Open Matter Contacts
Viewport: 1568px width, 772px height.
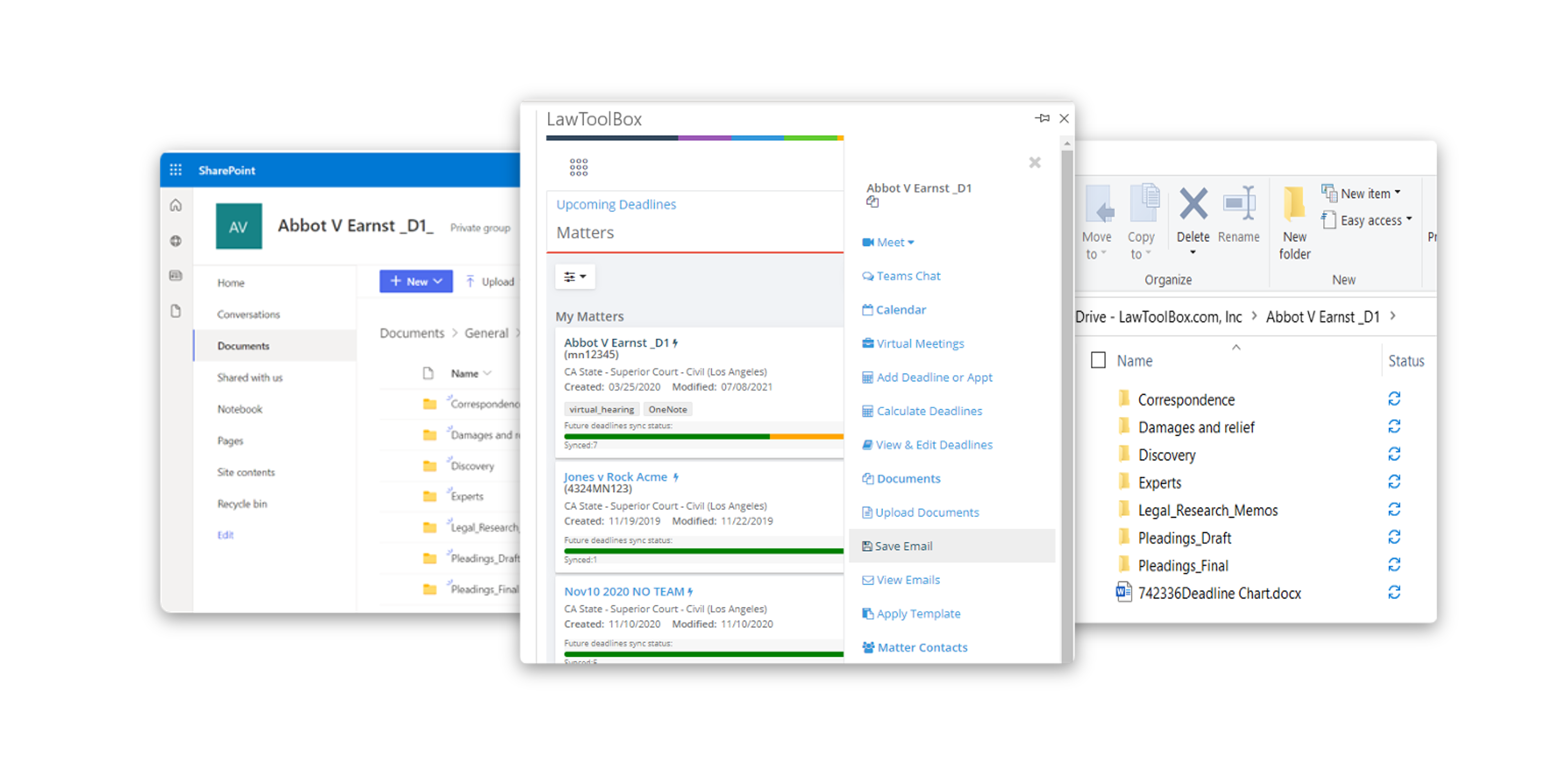coord(921,647)
